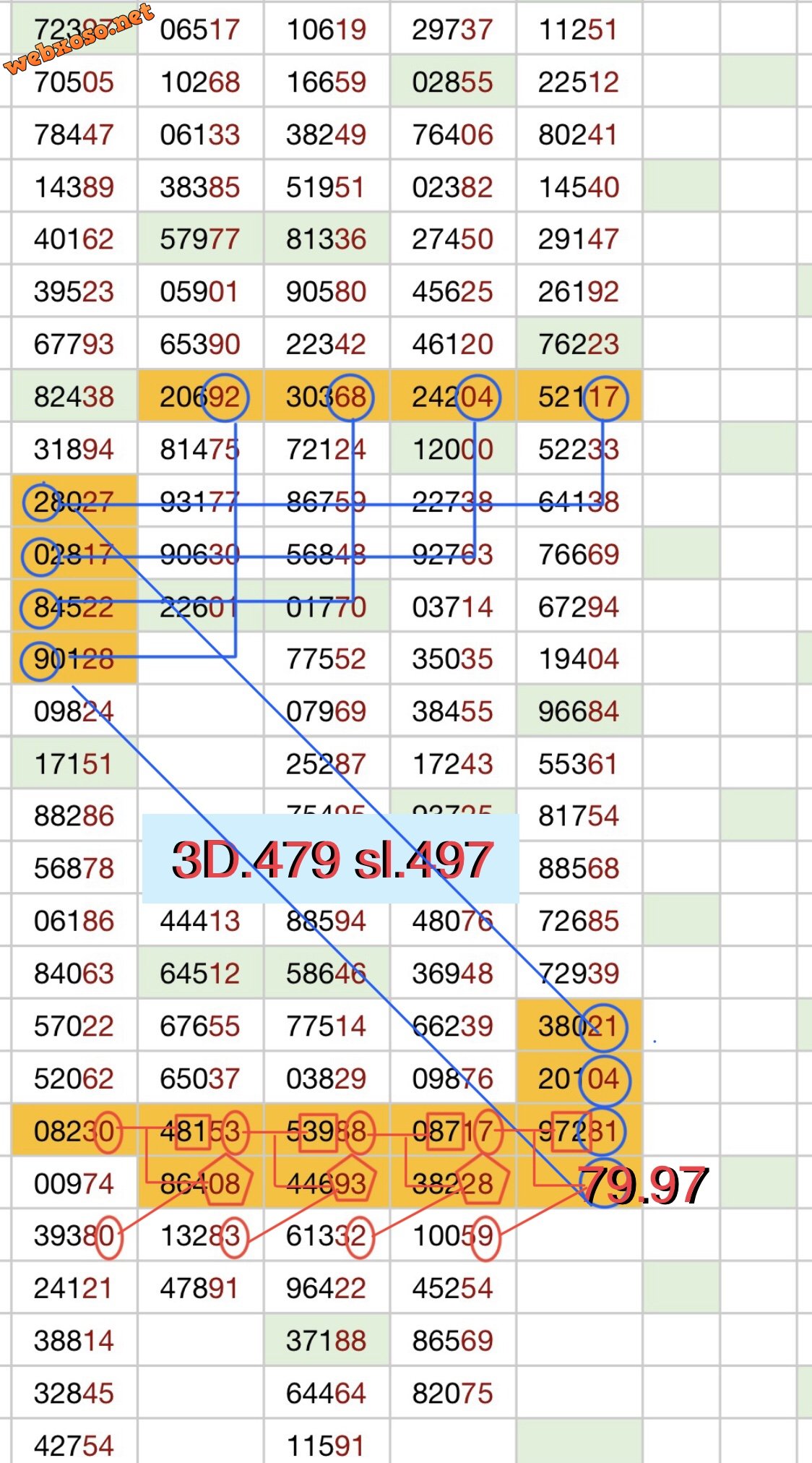This screenshot has width=812, height=1463.
Task: Click cell 31894
Action: (74, 449)
